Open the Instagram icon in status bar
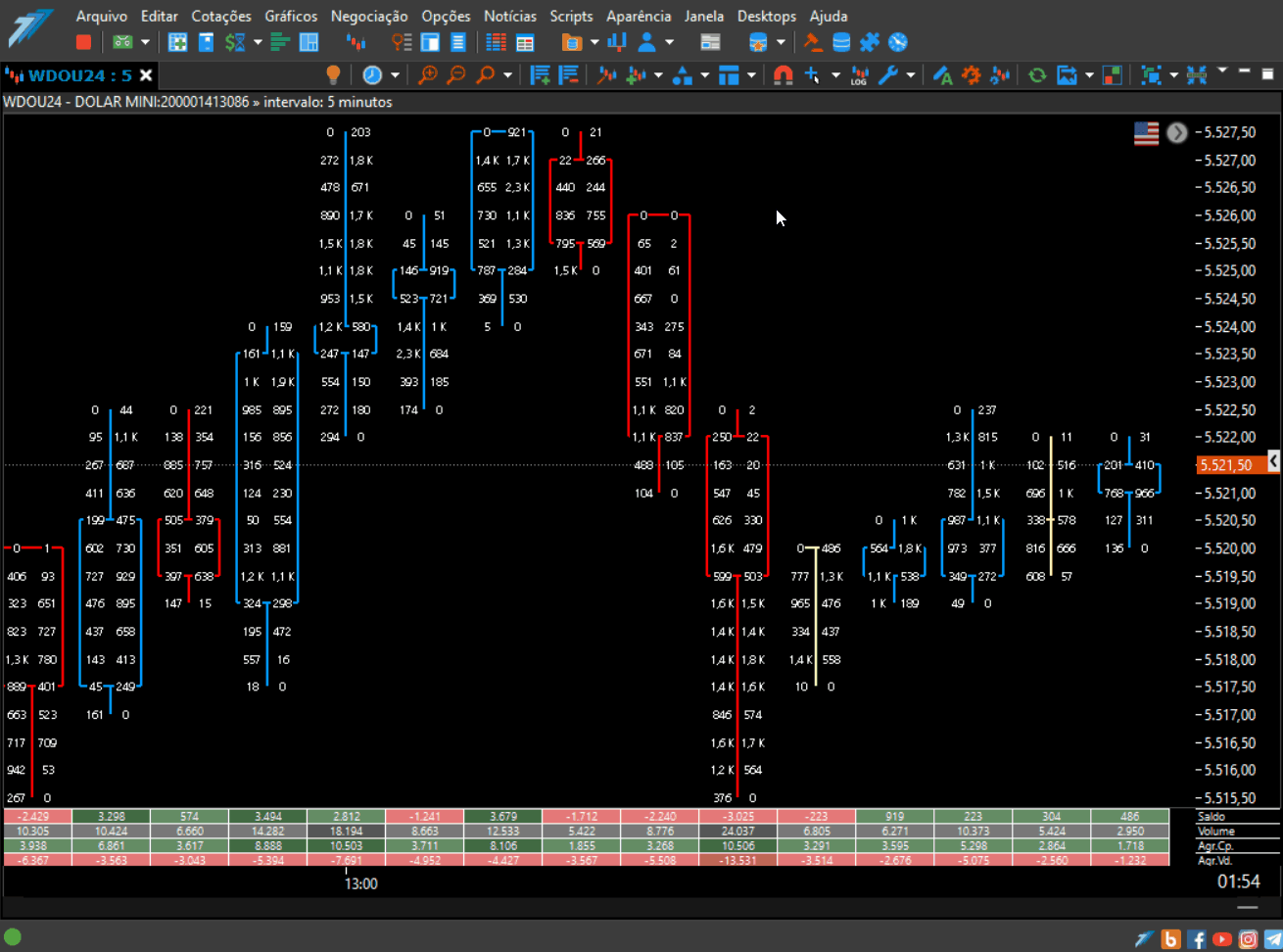1283x952 pixels. [1248, 939]
